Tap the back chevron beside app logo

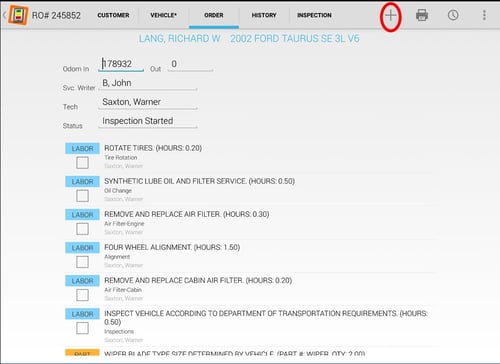click(4, 15)
